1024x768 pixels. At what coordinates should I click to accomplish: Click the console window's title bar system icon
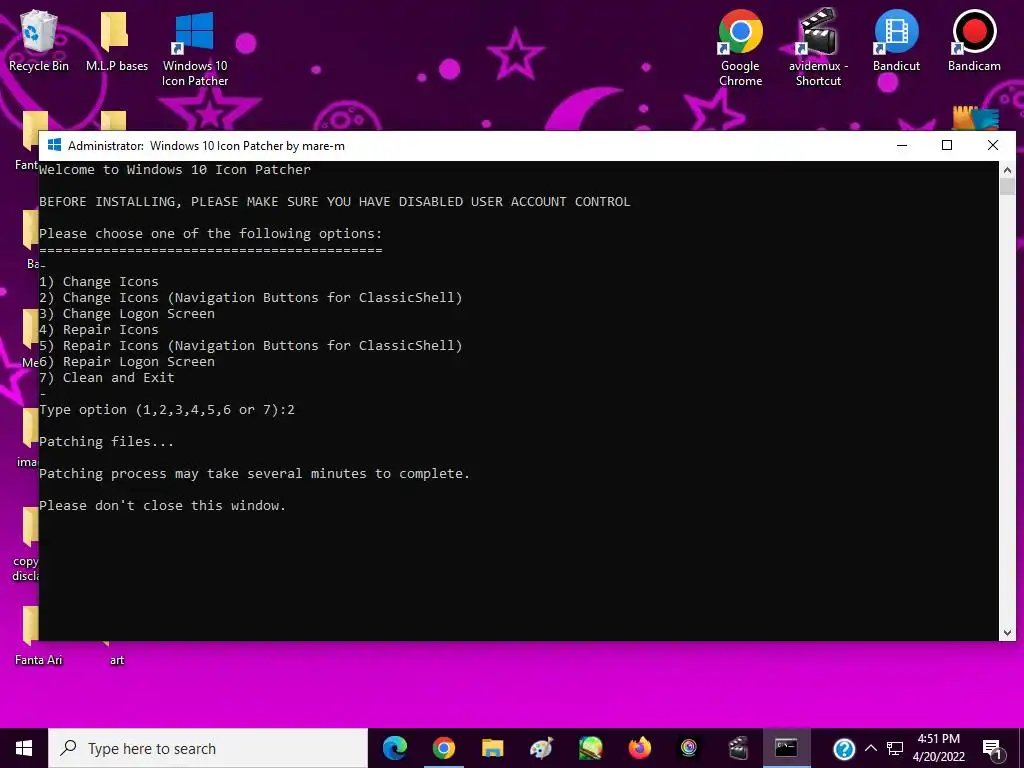coord(55,145)
